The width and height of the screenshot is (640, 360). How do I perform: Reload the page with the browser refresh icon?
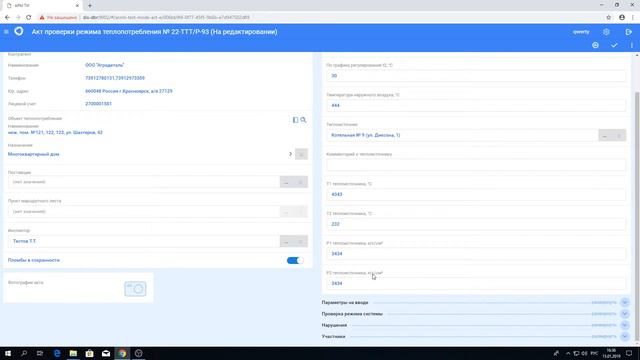point(29,18)
